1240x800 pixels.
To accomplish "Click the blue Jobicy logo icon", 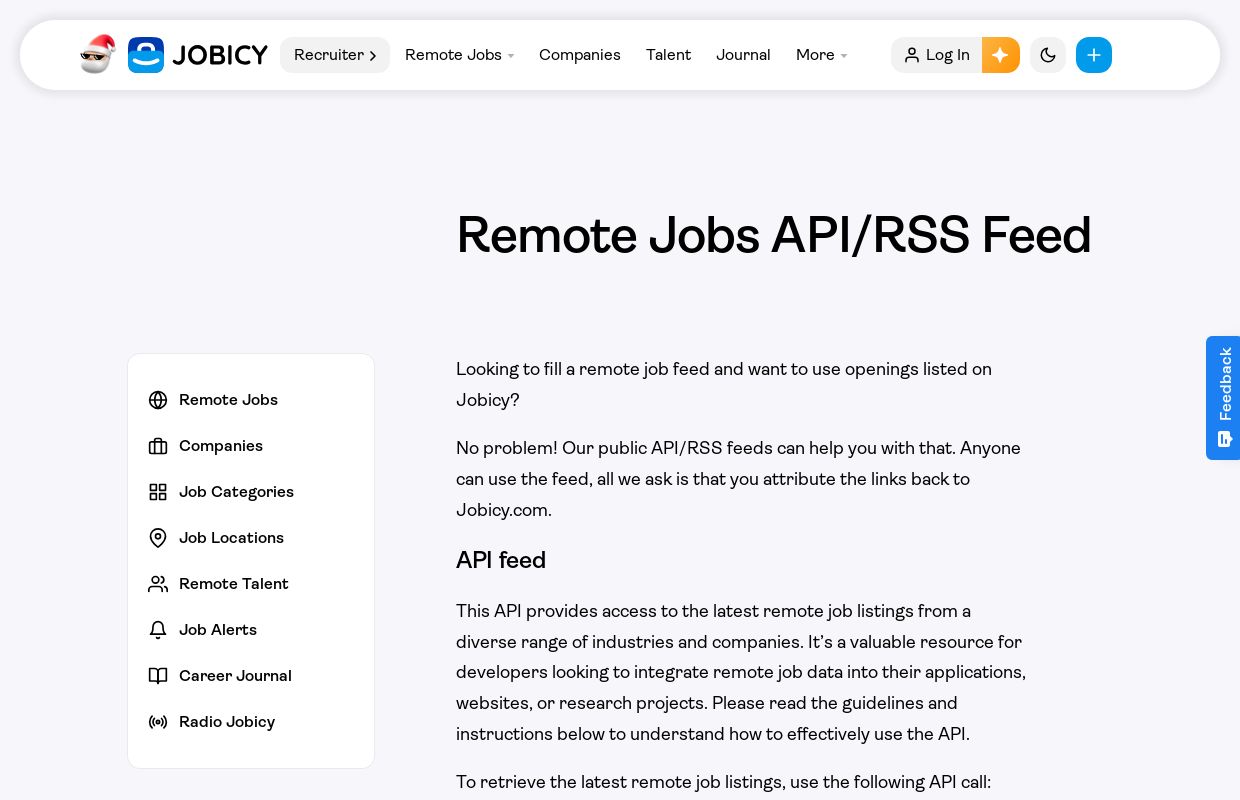I will pos(146,55).
